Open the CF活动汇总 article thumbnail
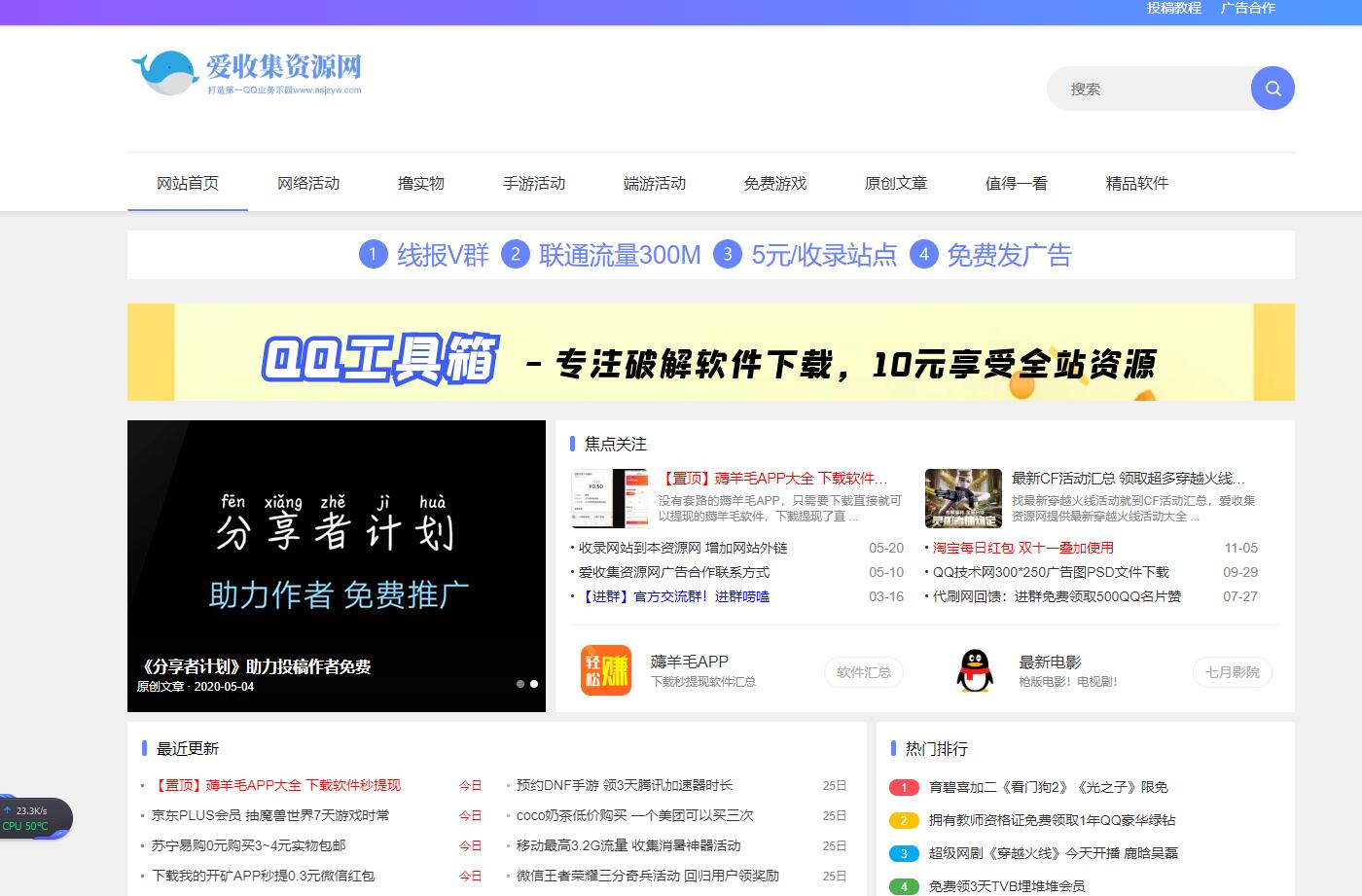Viewport: 1362px width, 896px height. pos(963,498)
